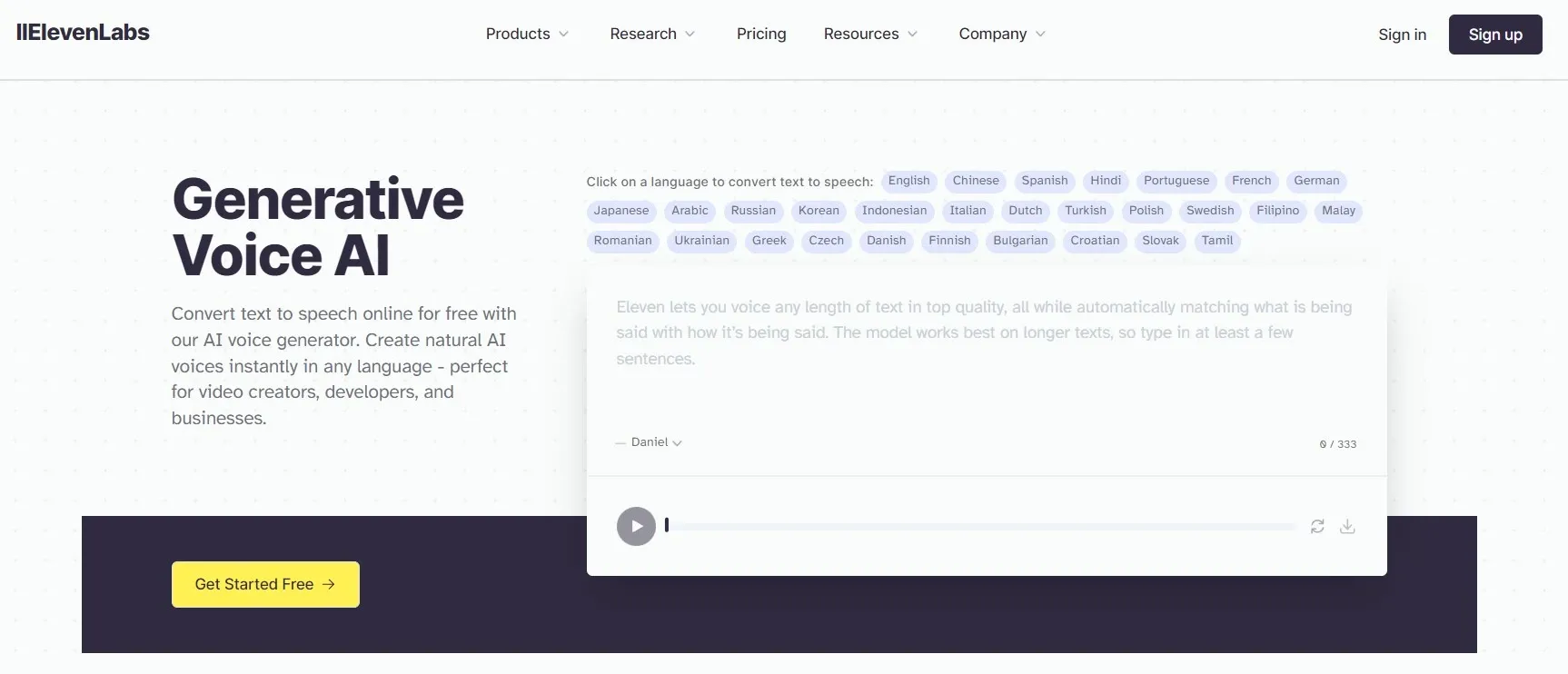Viewport: 1568px width, 674px height.
Task: Select the Chinese language chip
Action: [976, 181]
